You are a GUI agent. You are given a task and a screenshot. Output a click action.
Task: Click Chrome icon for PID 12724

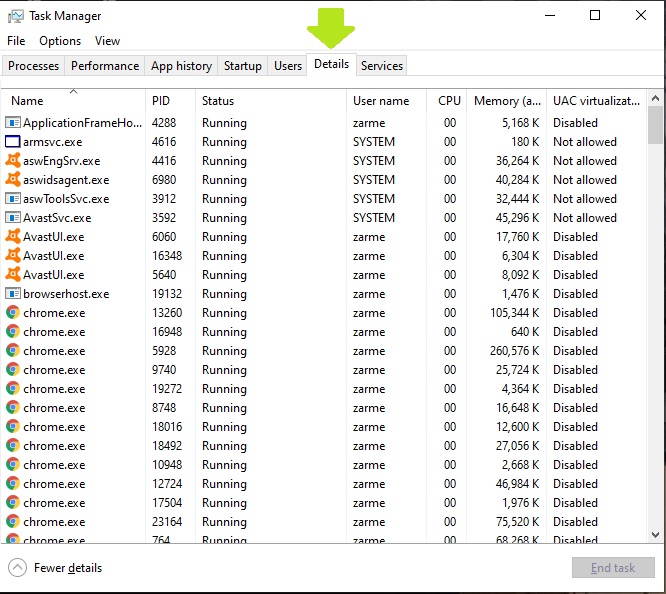point(13,484)
